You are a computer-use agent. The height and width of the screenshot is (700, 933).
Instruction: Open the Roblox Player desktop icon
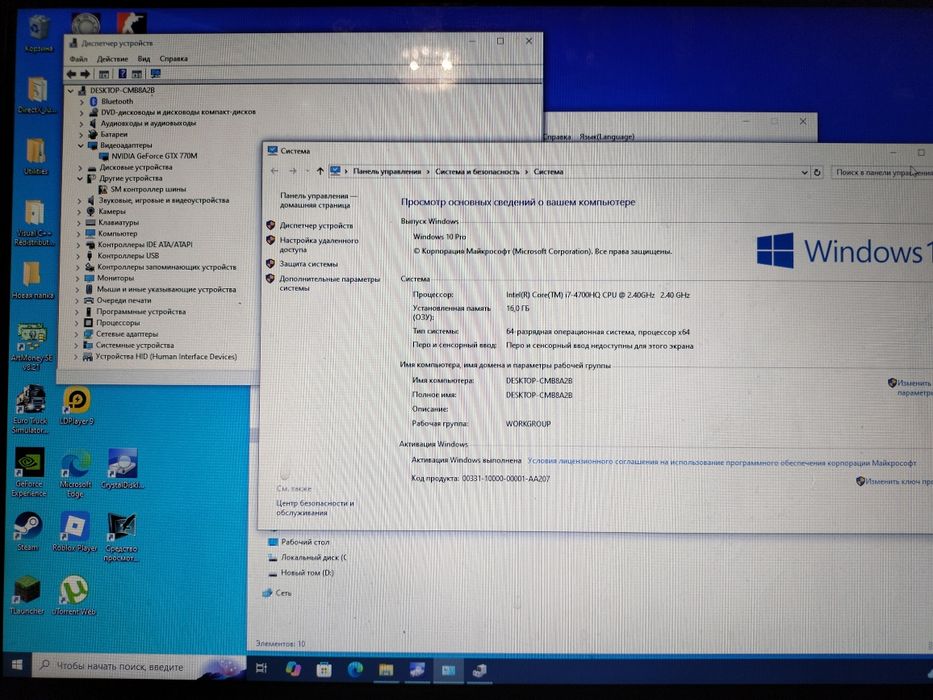pos(75,532)
